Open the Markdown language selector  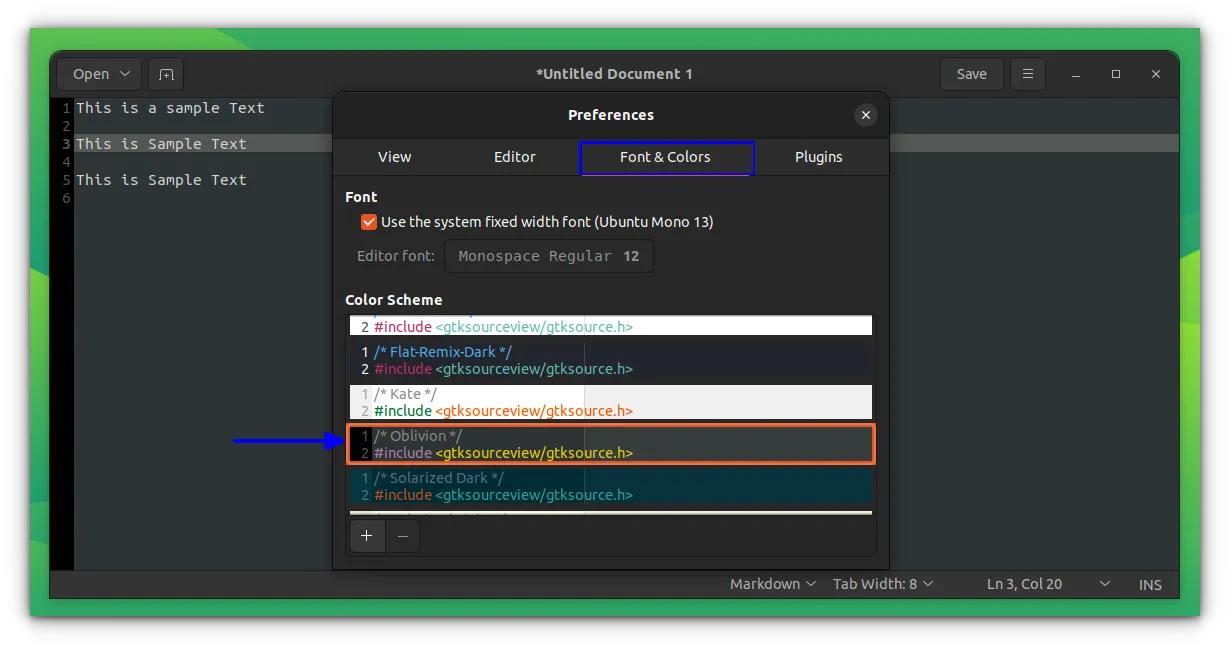pos(772,584)
